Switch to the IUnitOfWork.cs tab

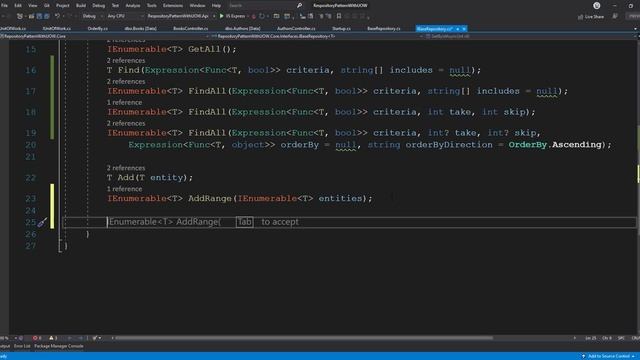point(57,29)
